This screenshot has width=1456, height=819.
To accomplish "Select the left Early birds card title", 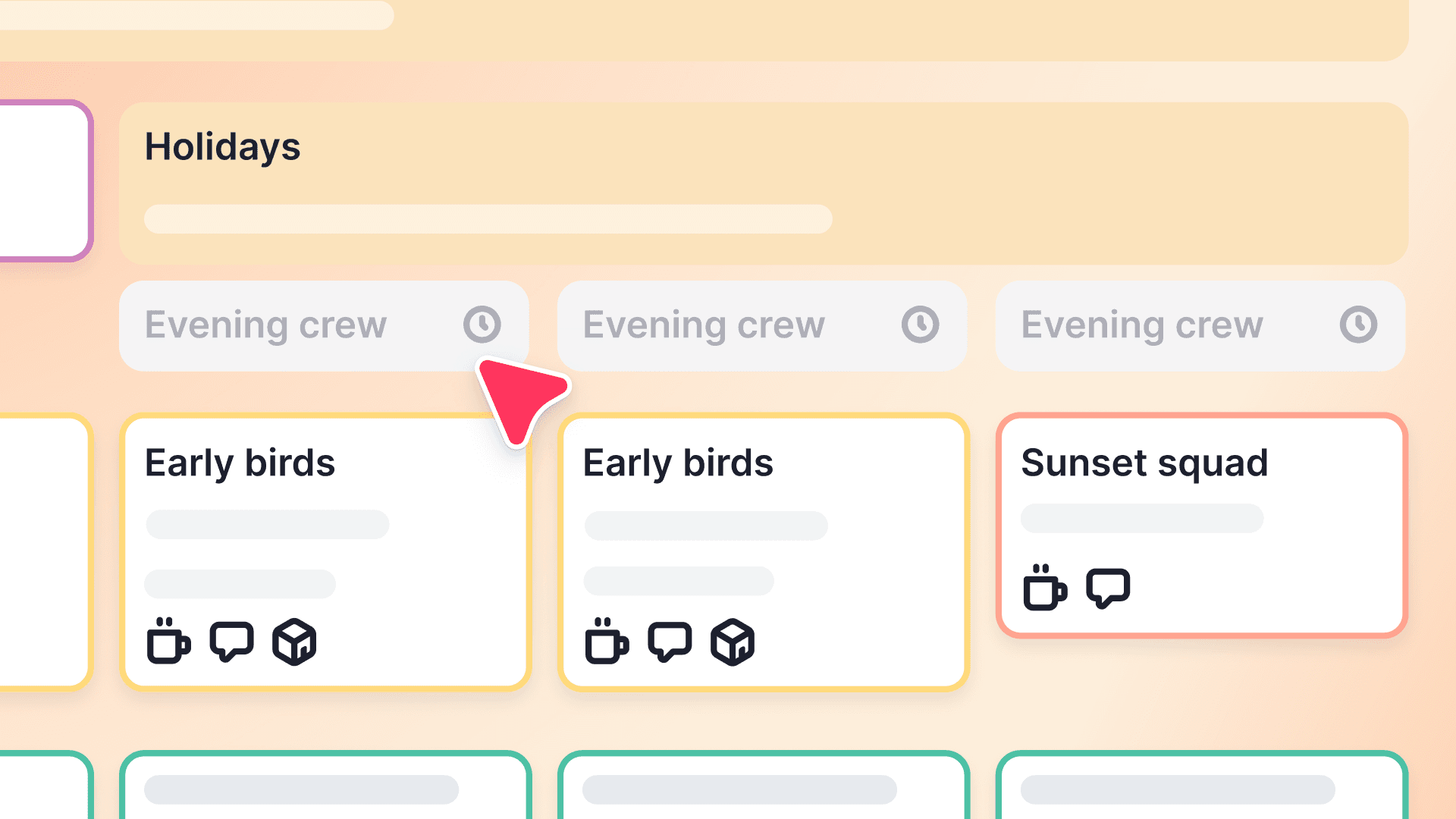I will pos(240,463).
